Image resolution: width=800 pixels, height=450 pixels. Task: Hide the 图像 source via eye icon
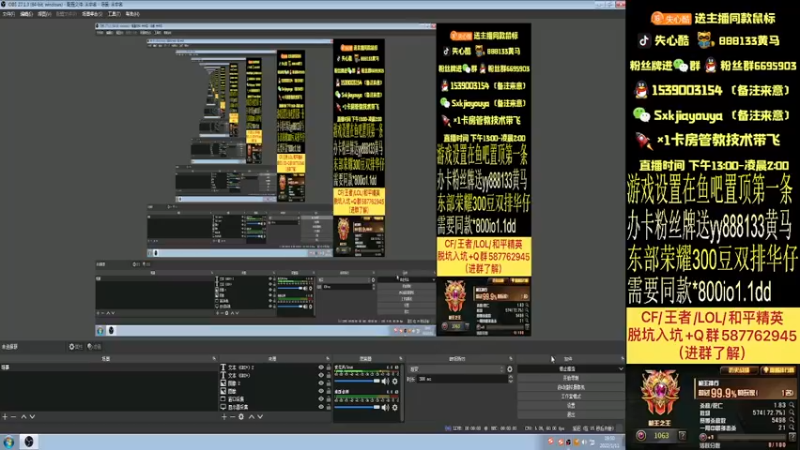(321, 391)
